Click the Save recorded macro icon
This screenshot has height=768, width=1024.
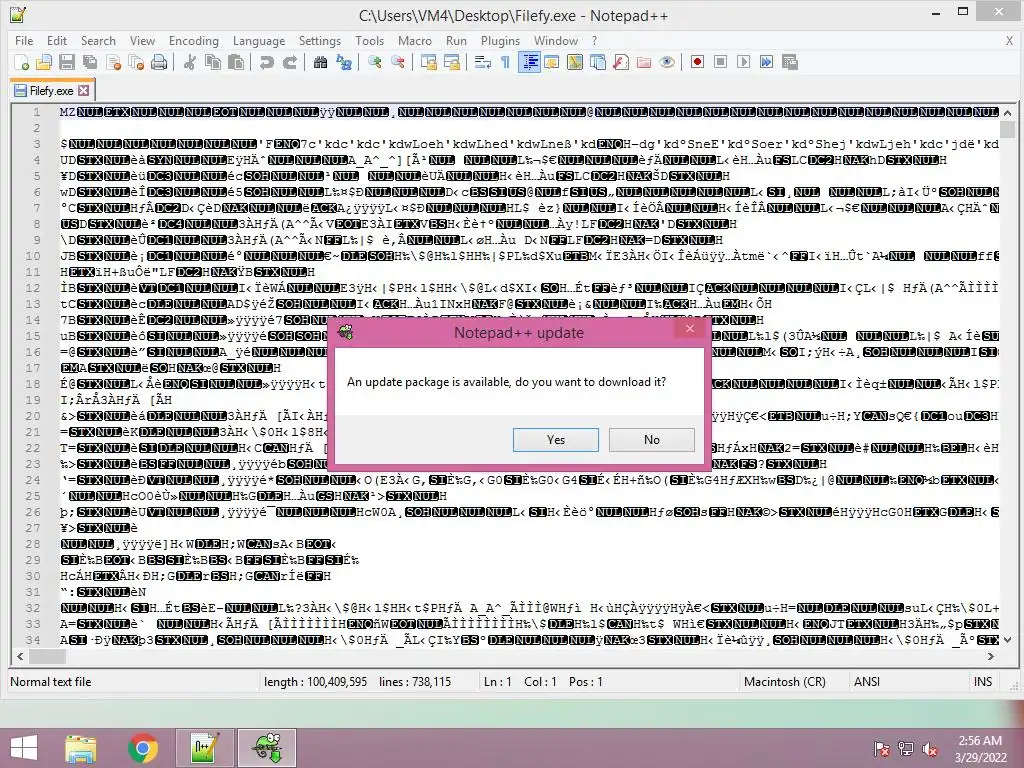tap(790, 62)
